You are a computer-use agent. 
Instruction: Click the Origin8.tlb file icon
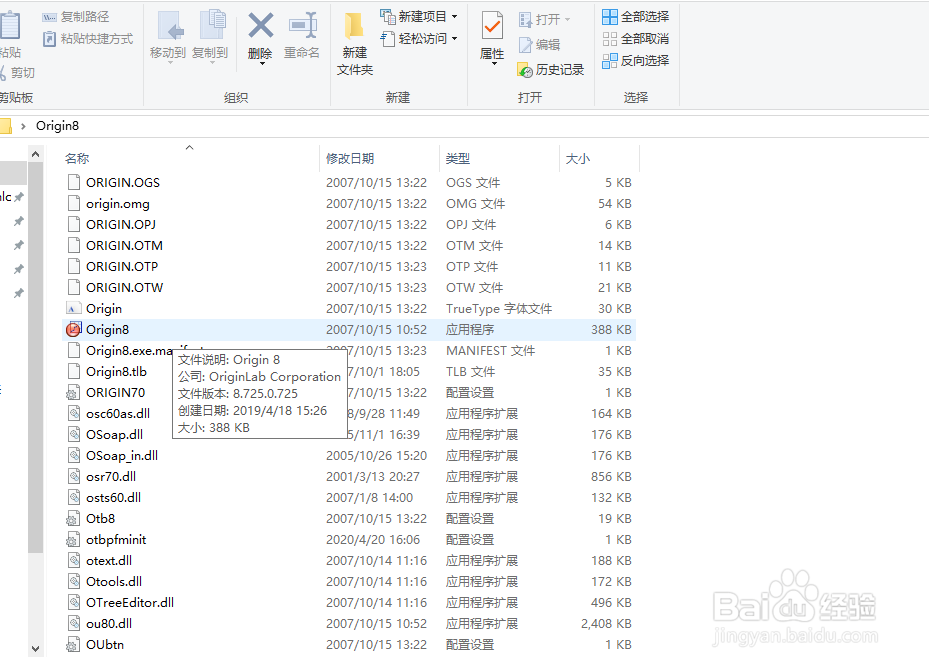73,372
